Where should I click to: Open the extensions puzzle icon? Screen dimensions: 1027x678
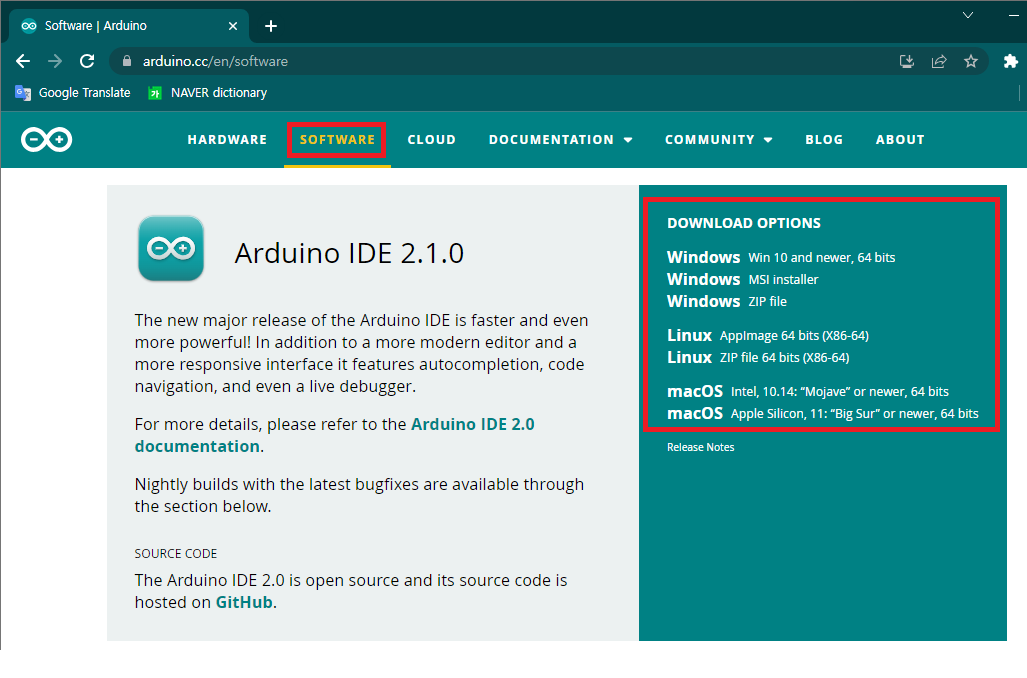tap(1011, 62)
